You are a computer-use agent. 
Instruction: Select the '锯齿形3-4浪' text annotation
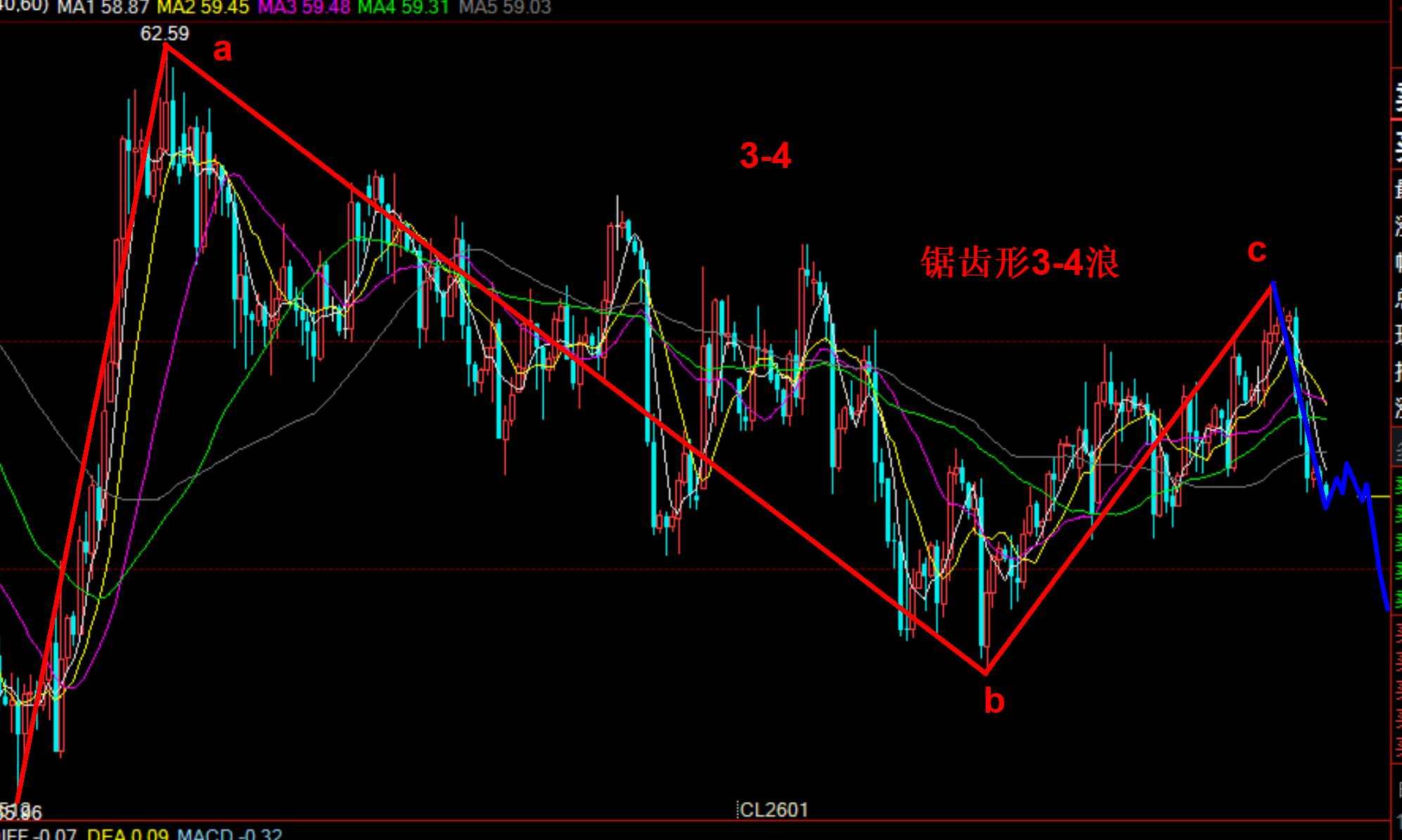[x=1020, y=263]
